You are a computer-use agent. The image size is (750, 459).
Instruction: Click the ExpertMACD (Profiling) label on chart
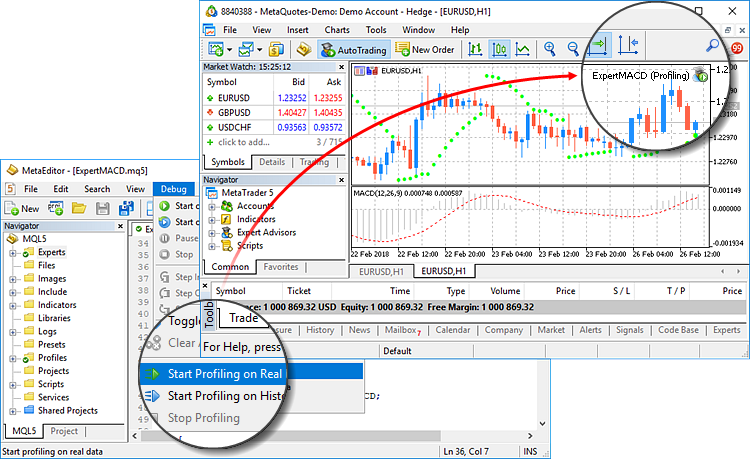[x=640, y=76]
